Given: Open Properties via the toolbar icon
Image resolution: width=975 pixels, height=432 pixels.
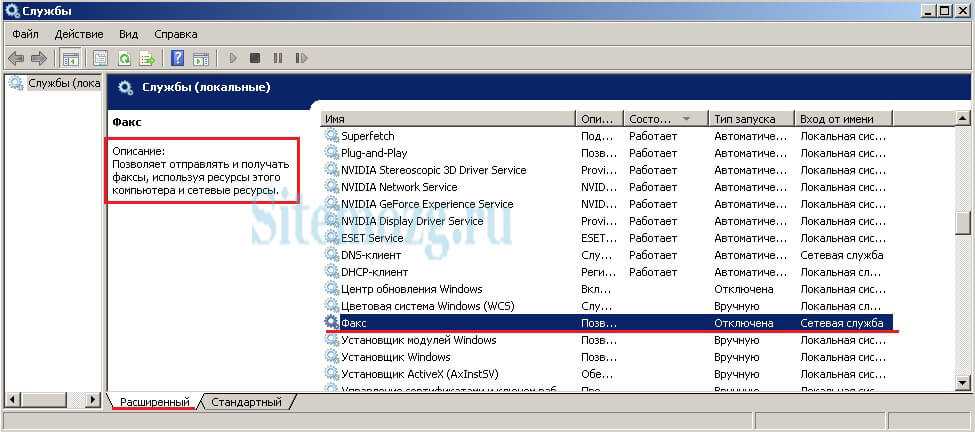Looking at the screenshot, I should click(100, 59).
